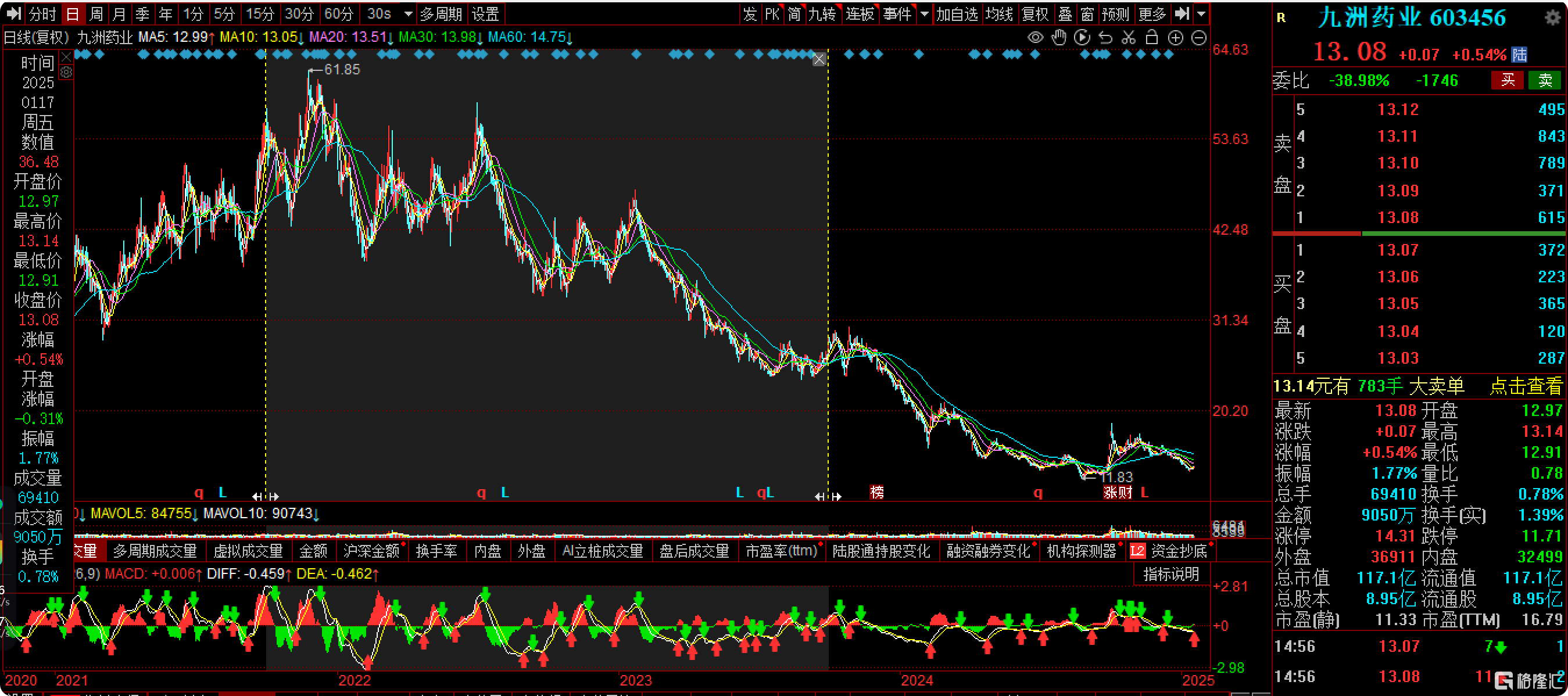Switch to the 周 weekly period tab
The image size is (1568, 696).
[95, 13]
